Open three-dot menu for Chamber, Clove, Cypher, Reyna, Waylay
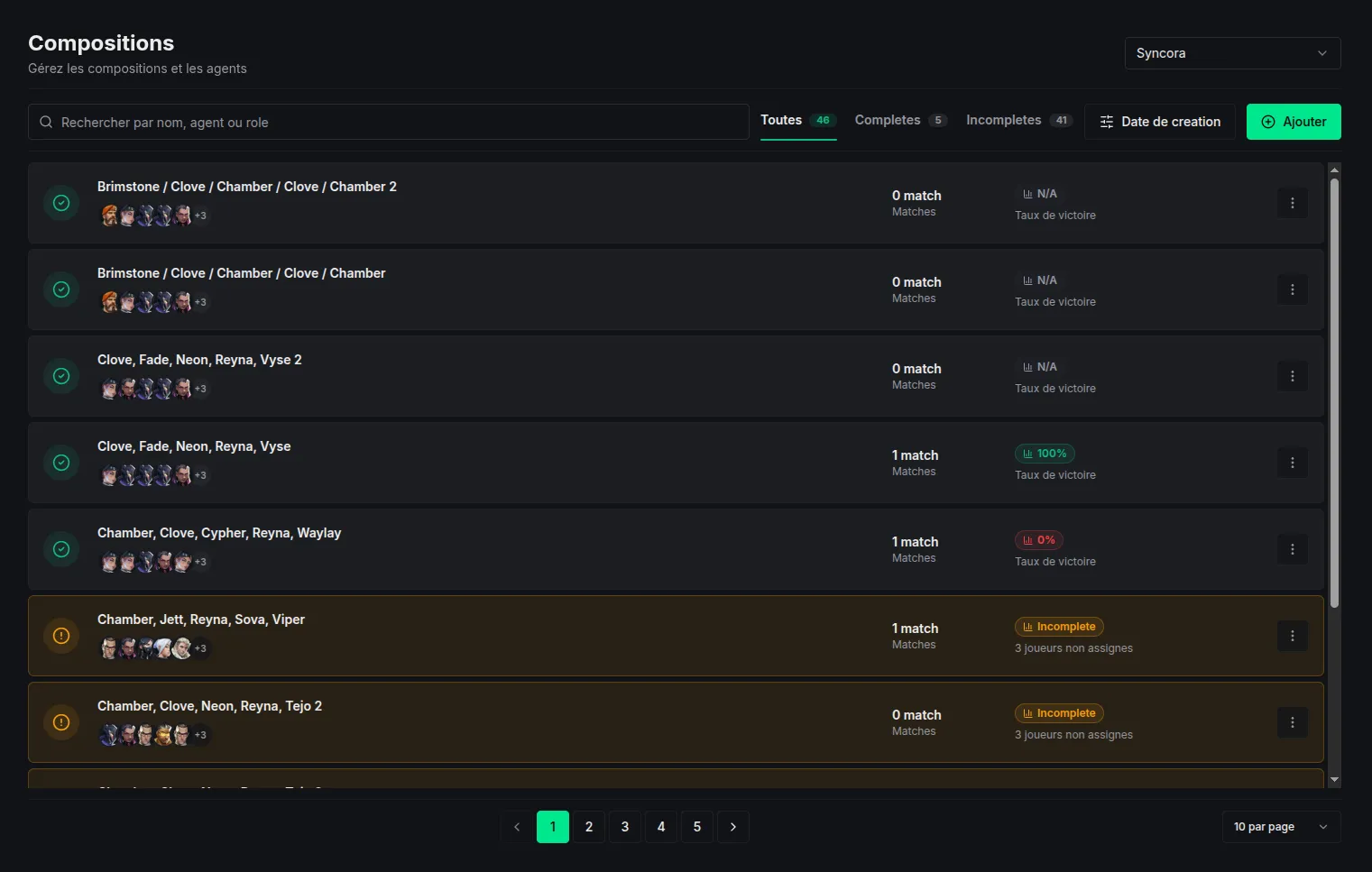This screenshot has height=872, width=1372. 1292,549
